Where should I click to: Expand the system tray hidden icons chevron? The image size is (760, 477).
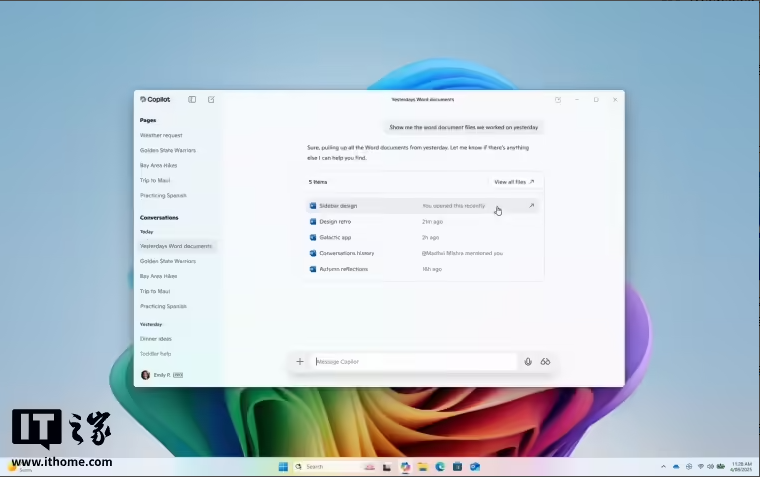(663, 467)
